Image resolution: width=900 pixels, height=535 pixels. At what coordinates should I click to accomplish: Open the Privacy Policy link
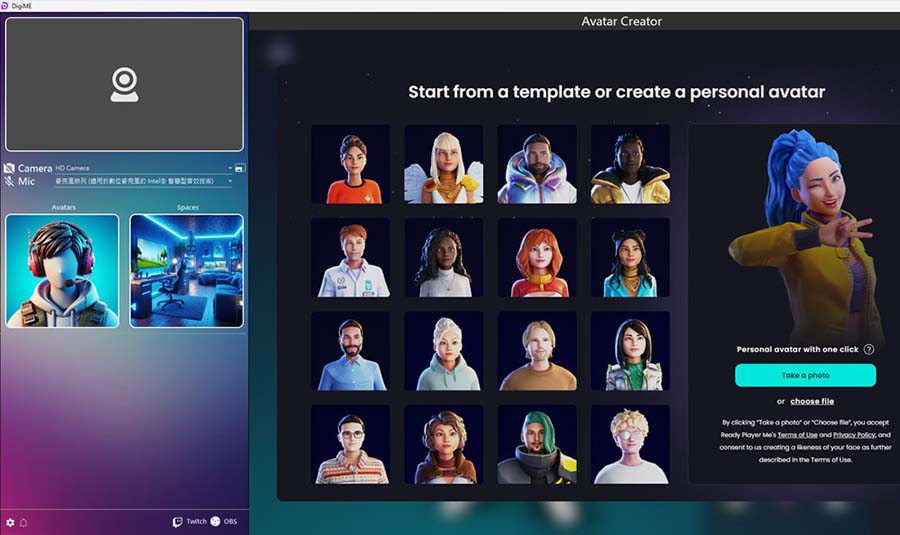(854, 435)
